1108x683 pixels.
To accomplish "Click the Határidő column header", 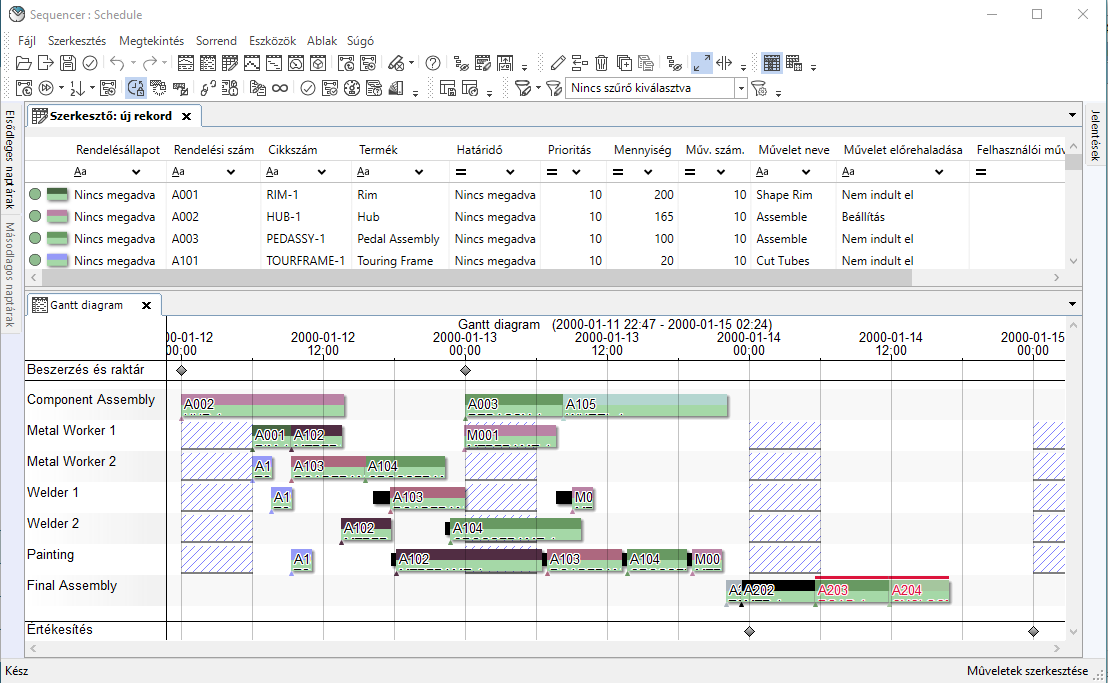I will [479, 150].
